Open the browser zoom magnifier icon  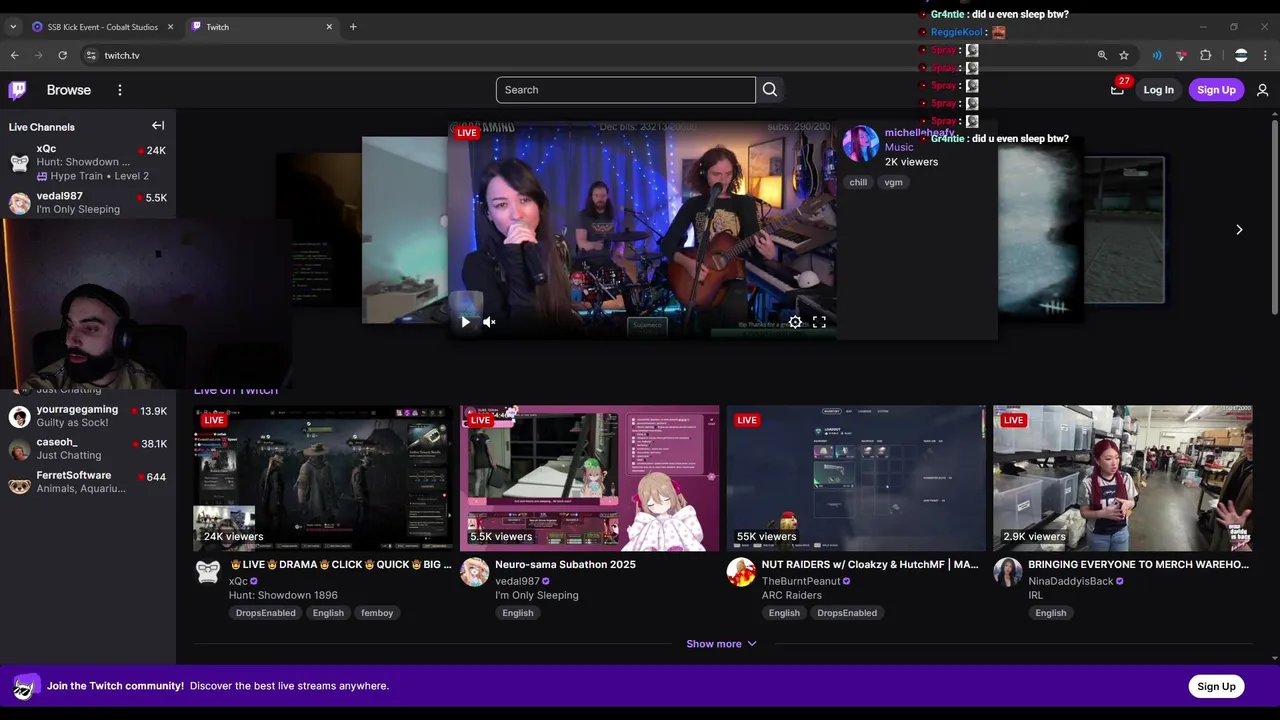point(1102,55)
